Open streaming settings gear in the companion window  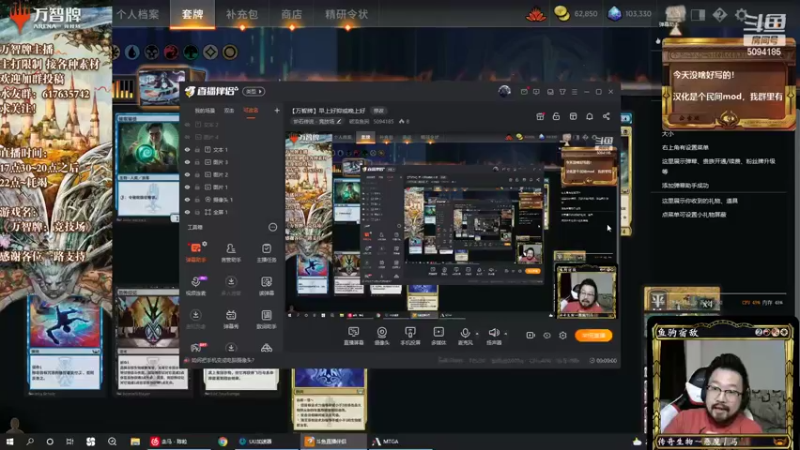coord(563,335)
